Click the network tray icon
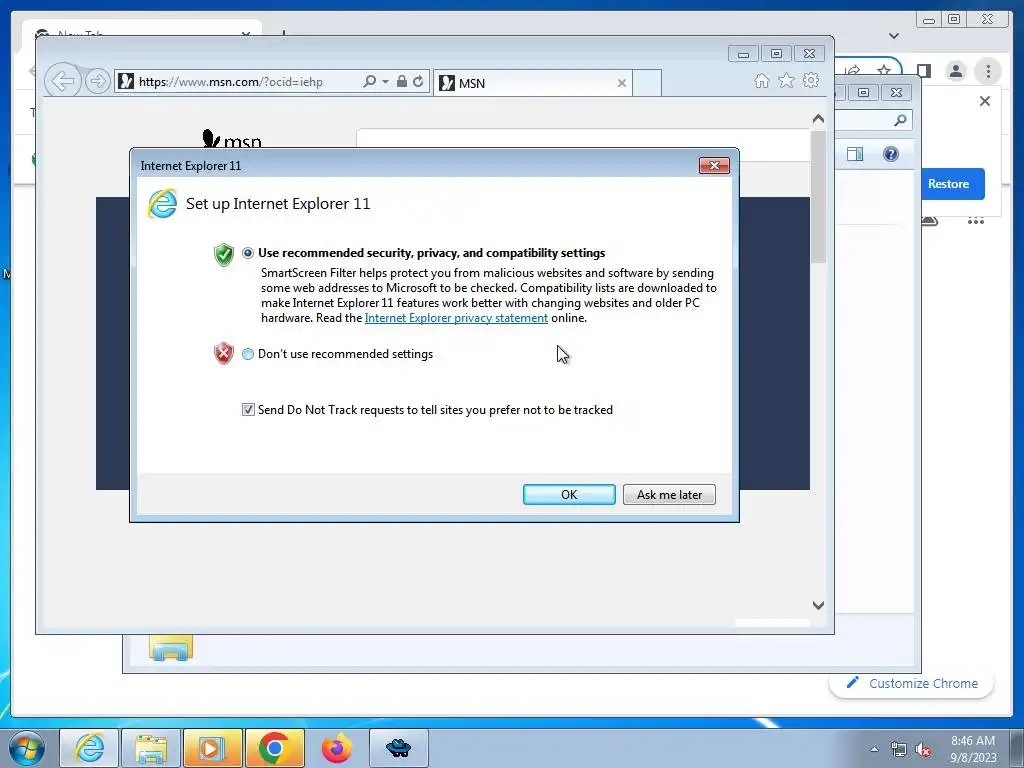 899,749
